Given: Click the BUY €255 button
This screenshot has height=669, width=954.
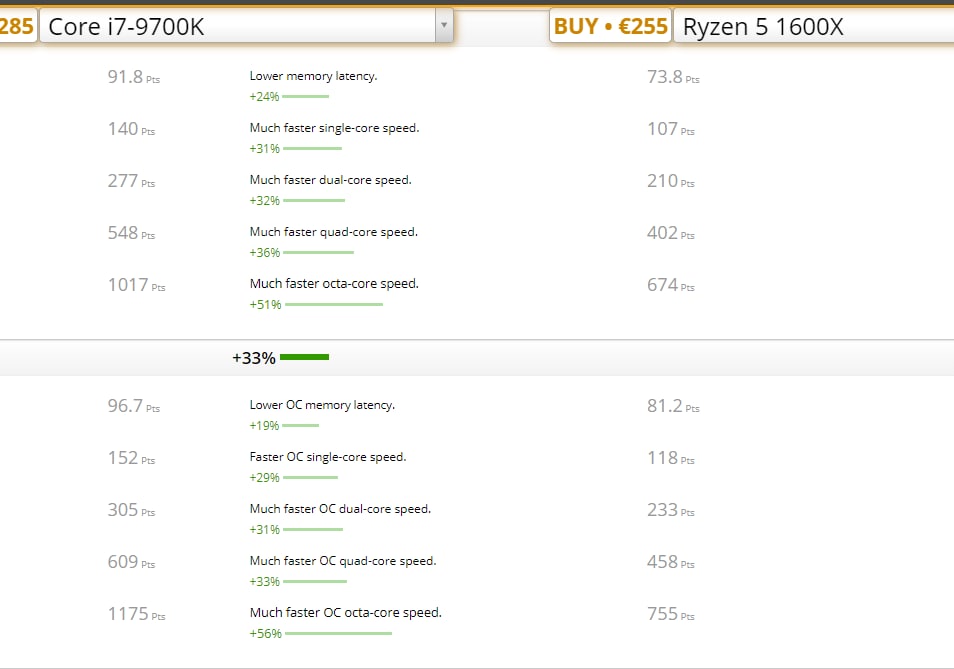Looking at the screenshot, I should pos(610,26).
